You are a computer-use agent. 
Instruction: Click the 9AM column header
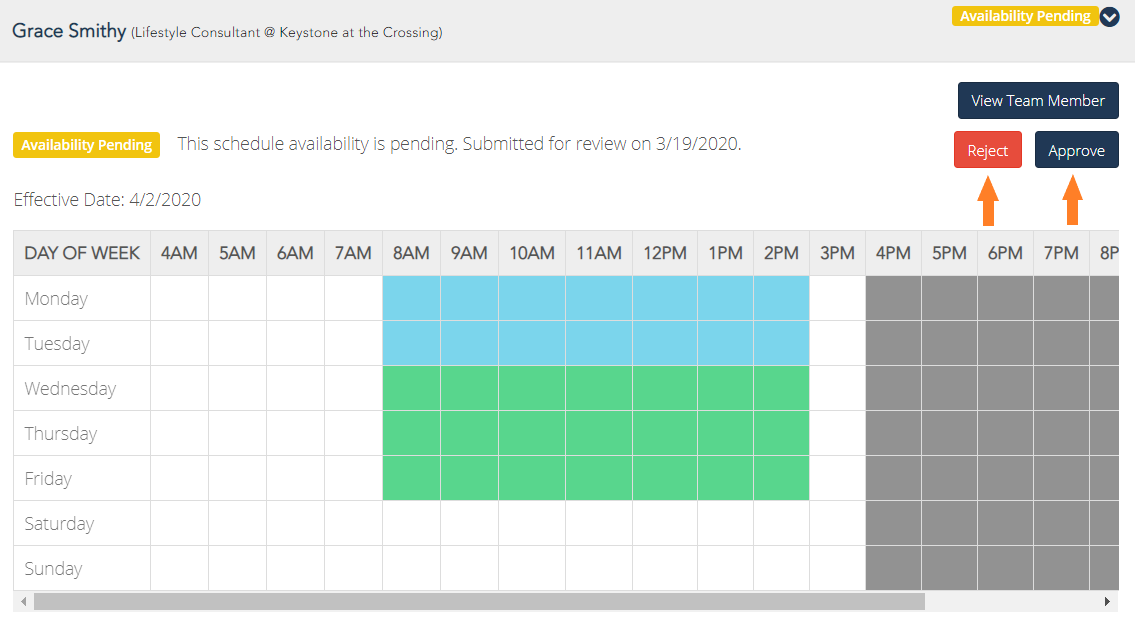[x=469, y=253]
